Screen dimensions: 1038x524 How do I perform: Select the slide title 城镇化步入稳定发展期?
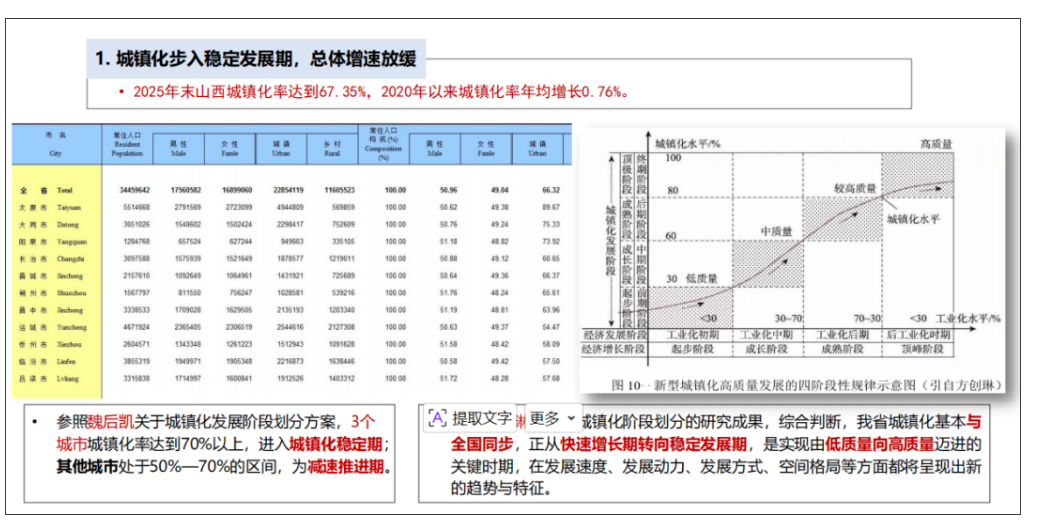click(256, 59)
